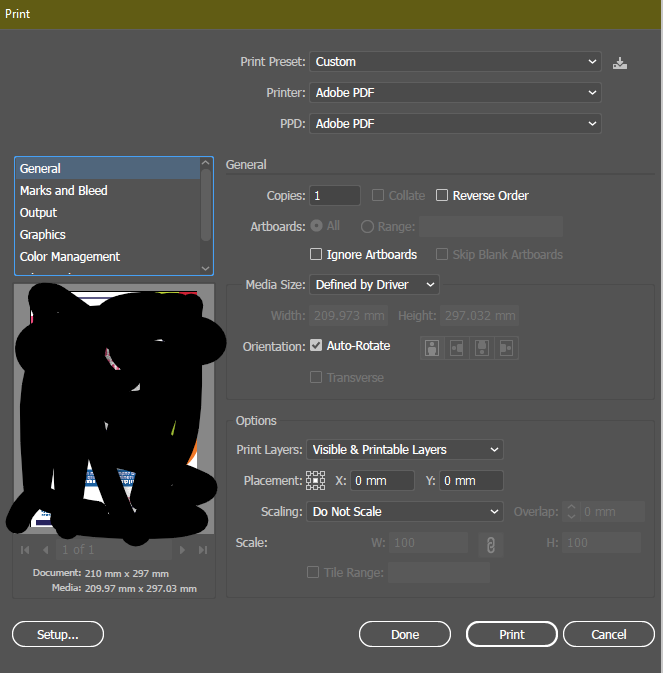Viewport: 663px width, 673px height.
Task: Click the media Width field
Action: [x=349, y=316]
